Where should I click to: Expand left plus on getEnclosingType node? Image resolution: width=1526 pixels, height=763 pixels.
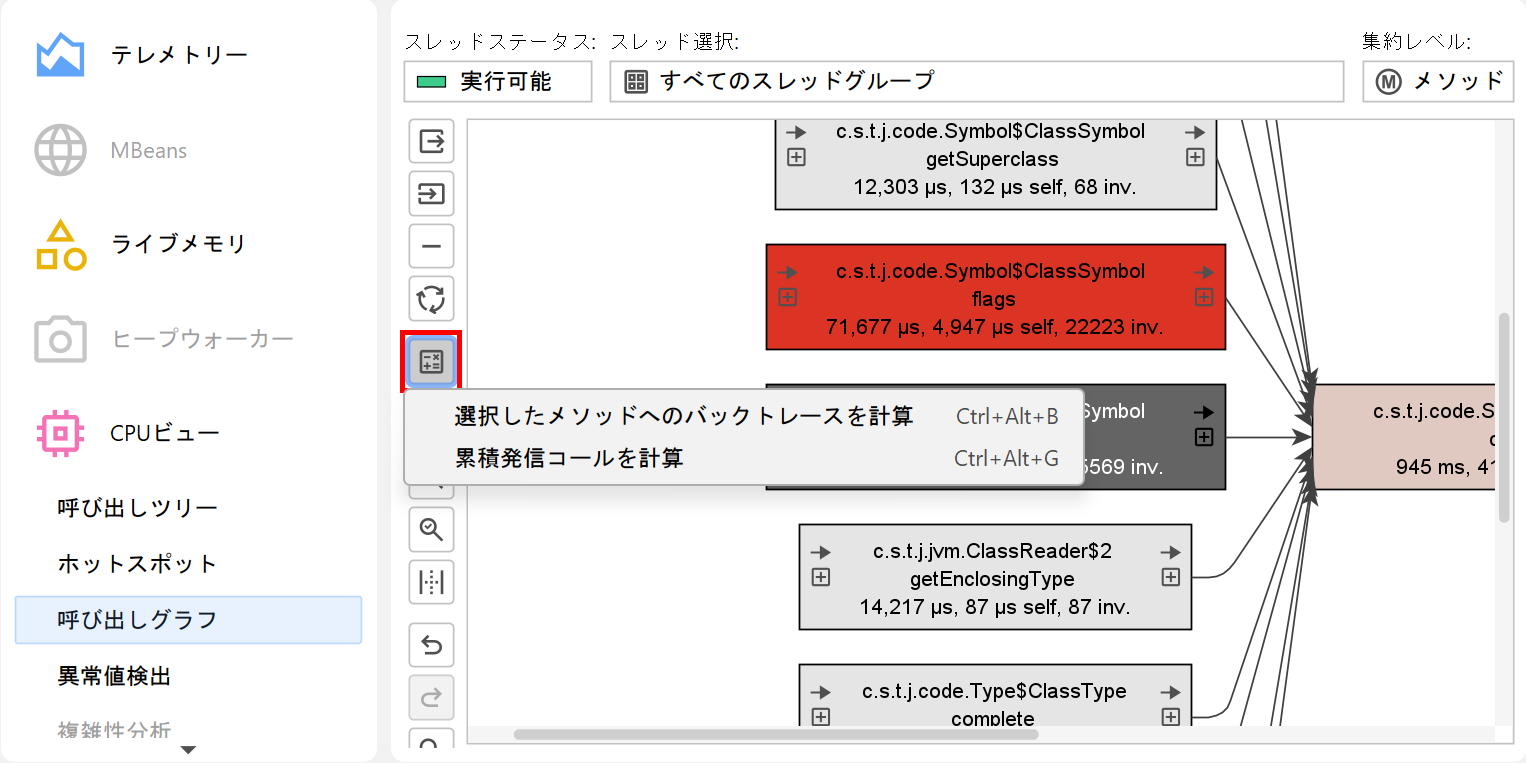tap(821, 577)
